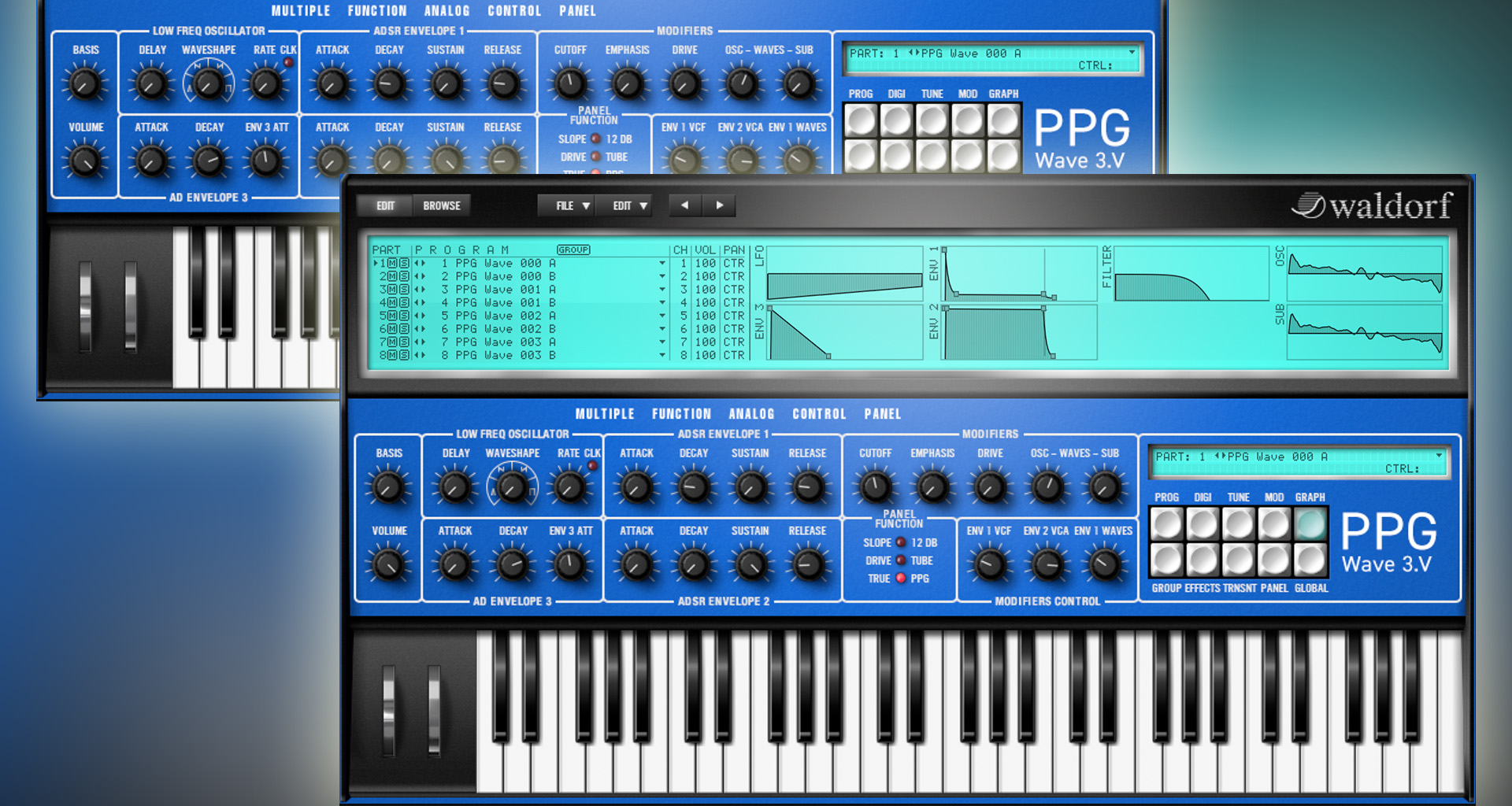Click the EFFECTS page button
The height and width of the screenshot is (806, 1512).
click(1203, 560)
